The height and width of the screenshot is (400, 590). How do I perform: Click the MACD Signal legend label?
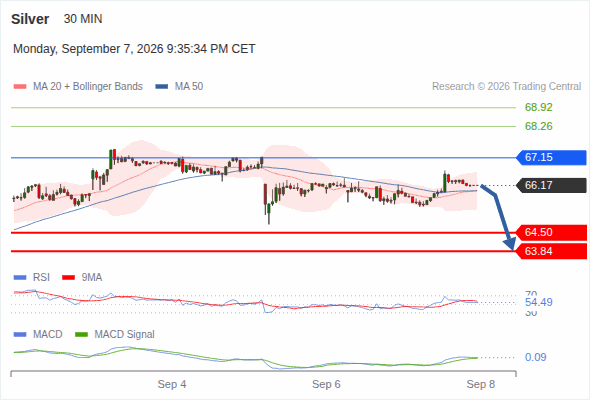125,335
